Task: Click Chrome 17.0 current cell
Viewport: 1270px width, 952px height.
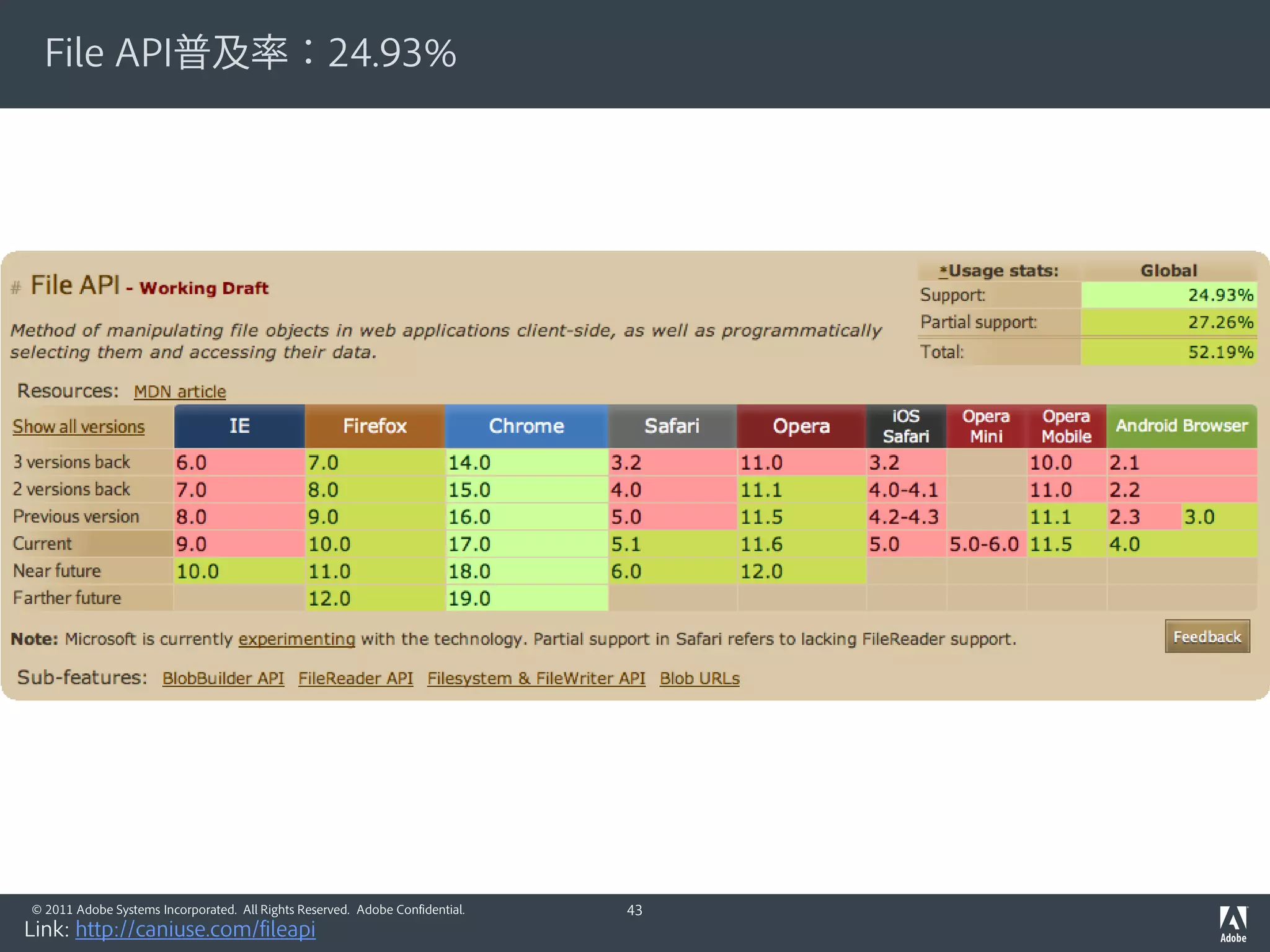Action: point(526,544)
